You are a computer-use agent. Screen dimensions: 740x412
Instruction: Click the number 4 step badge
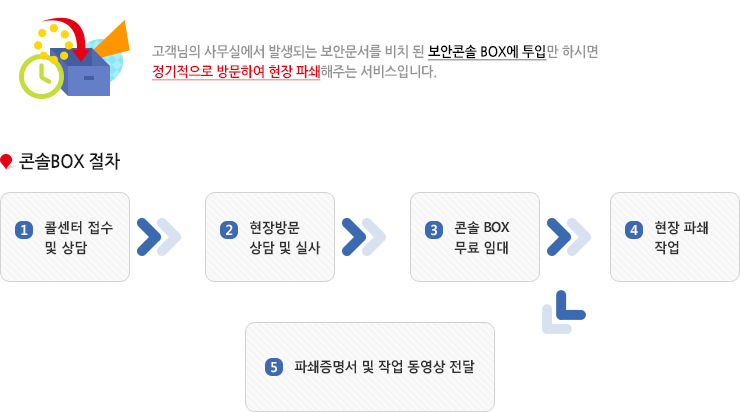(x=634, y=230)
